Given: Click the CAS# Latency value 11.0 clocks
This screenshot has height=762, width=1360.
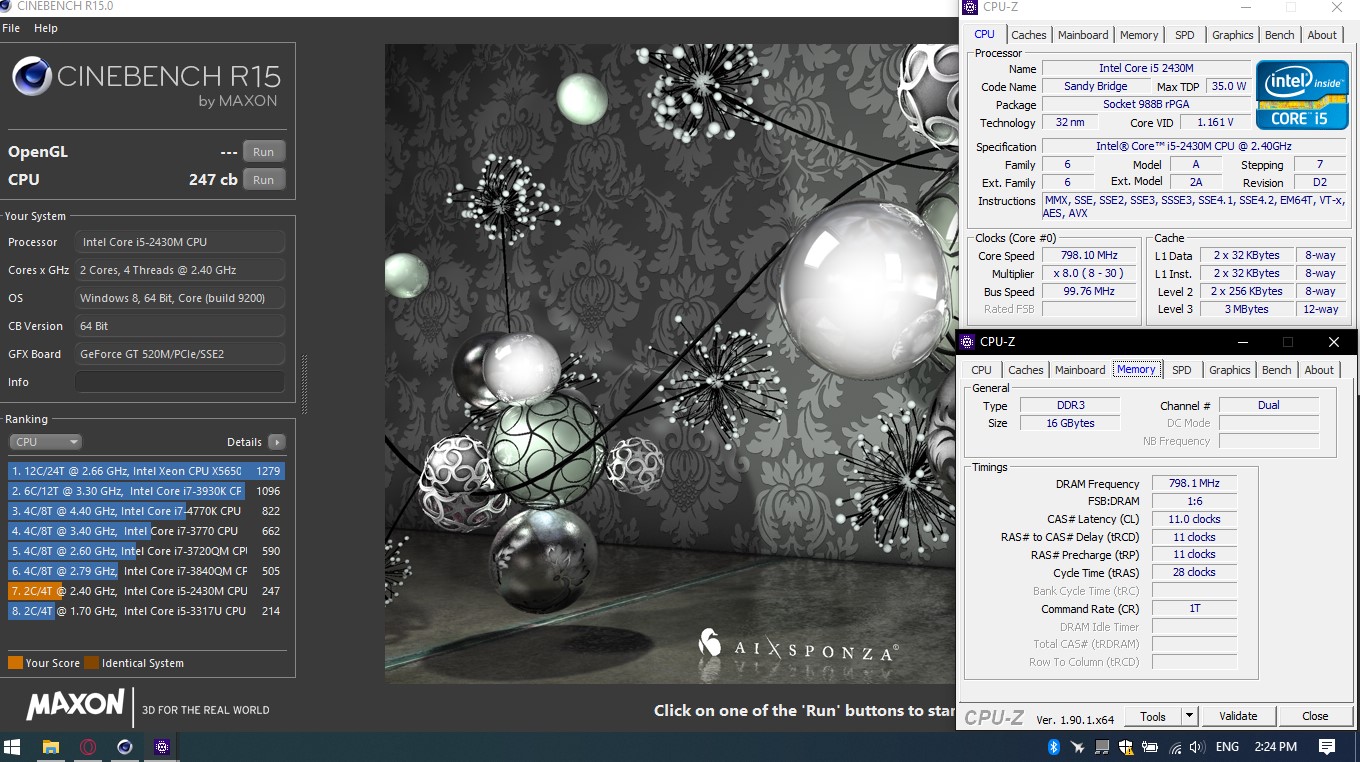Looking at the screenshot, I should pyautogui.click(x=1194, y=519).
